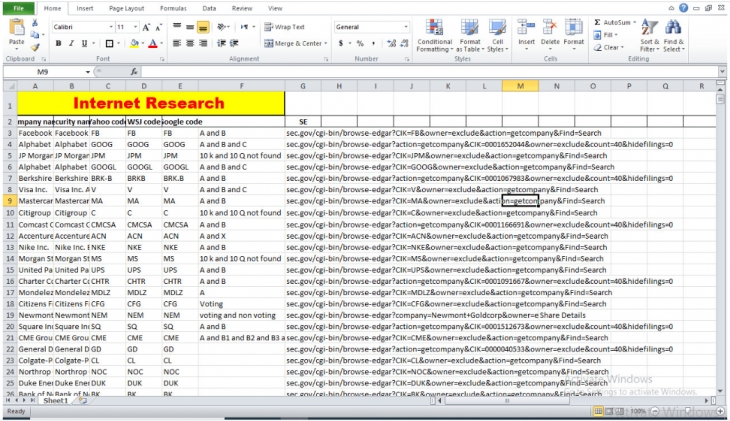The image size is (730, 421).
Task: Toggle Middle Align
Action: pos(190,27)
